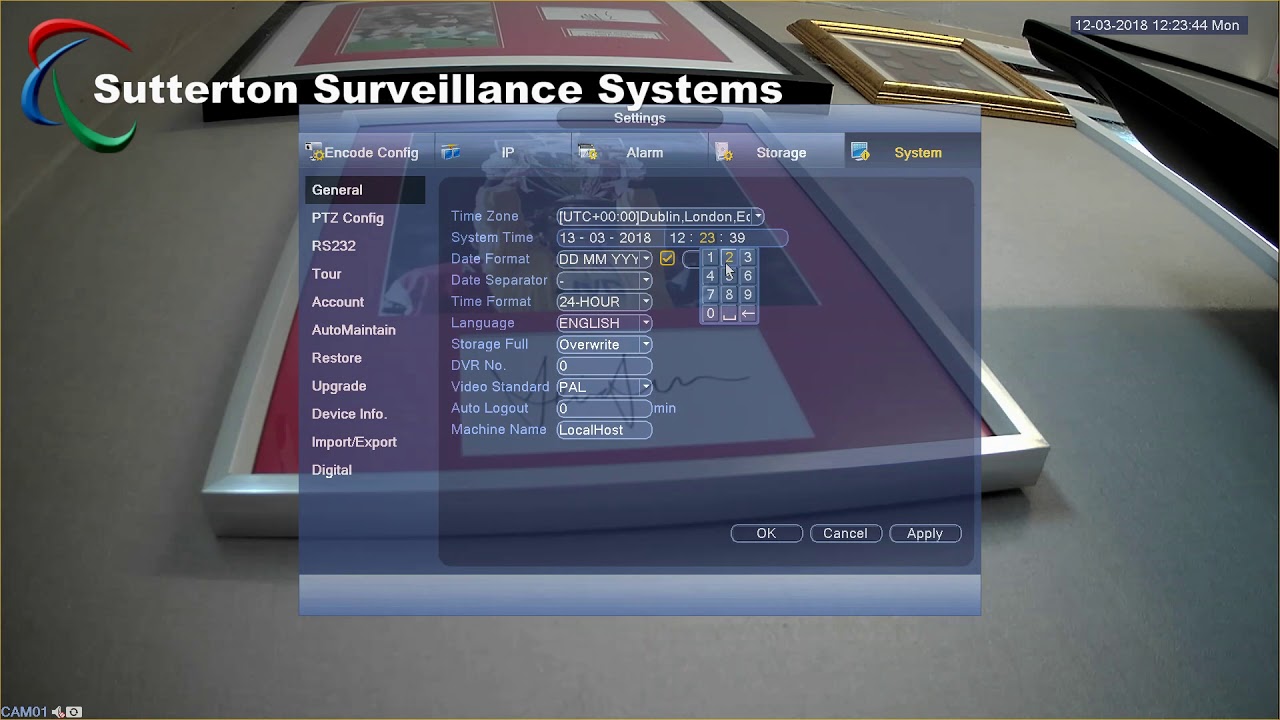
Task: Open Device Info. in sidebar
Action: 348,414
